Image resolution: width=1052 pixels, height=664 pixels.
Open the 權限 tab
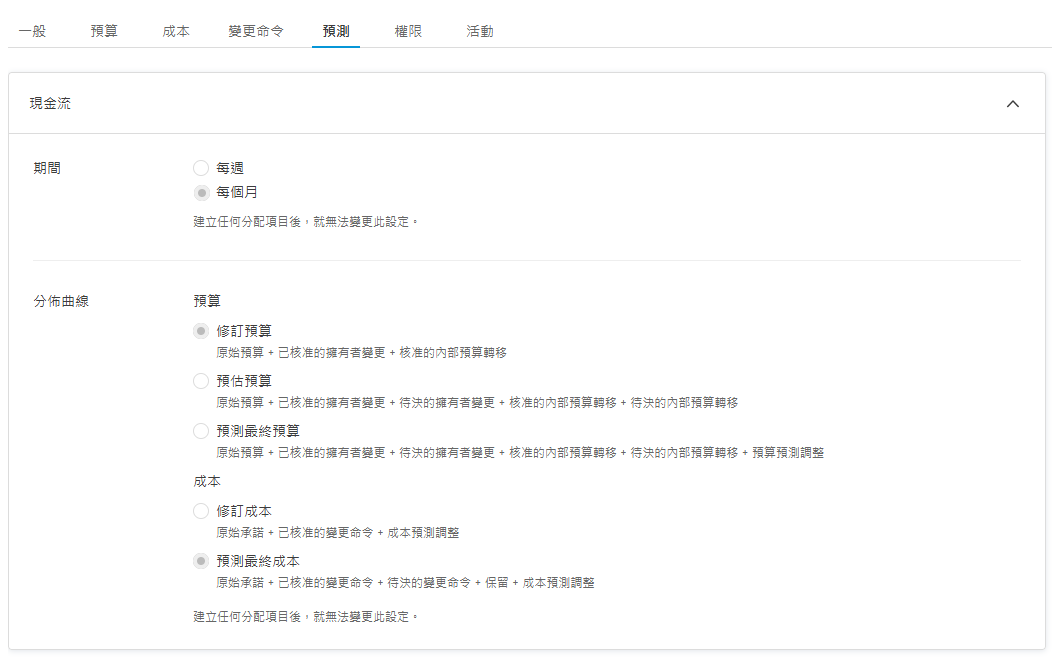[x=406, y=31]
